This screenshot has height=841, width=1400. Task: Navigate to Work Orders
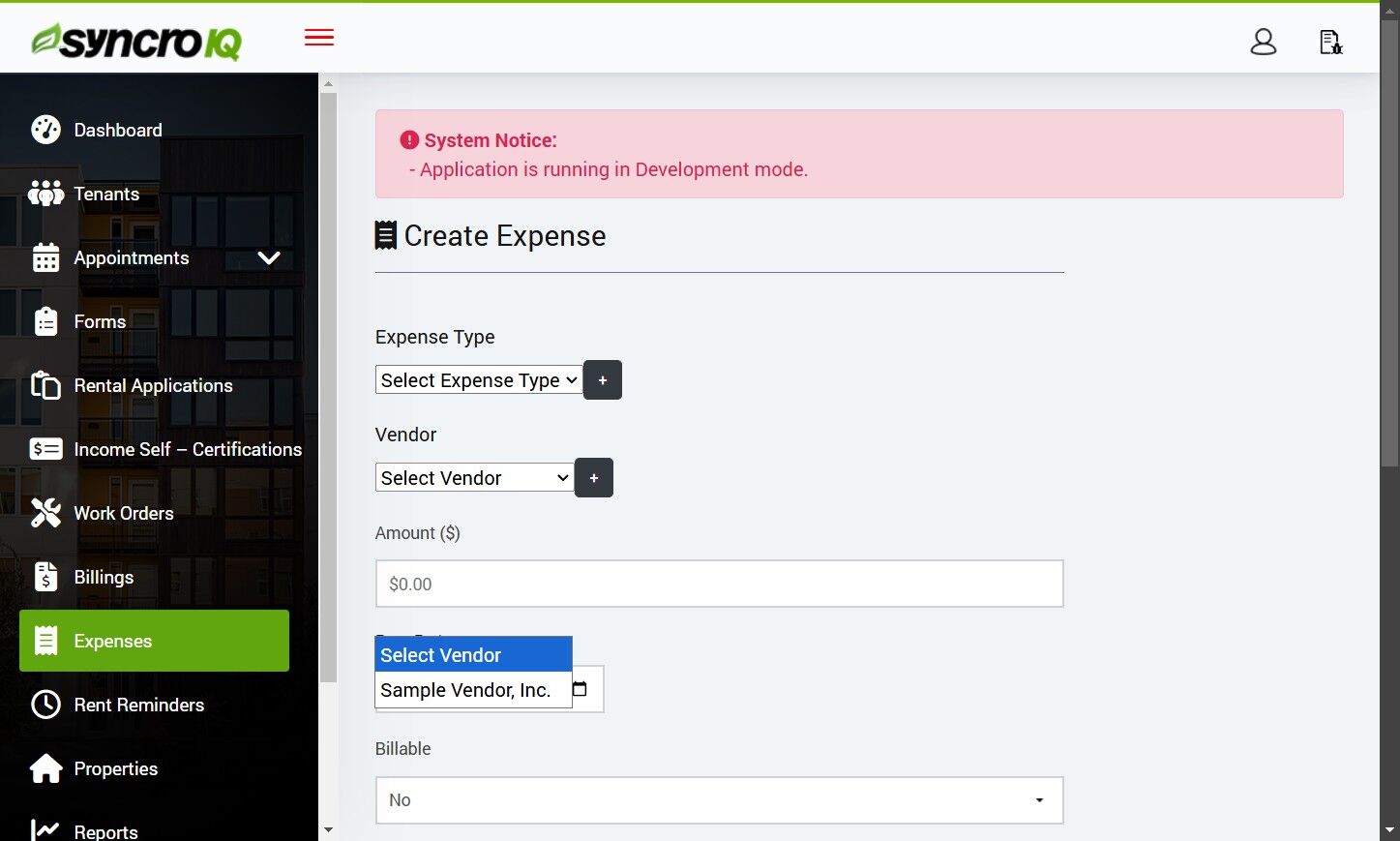(124, 513)
